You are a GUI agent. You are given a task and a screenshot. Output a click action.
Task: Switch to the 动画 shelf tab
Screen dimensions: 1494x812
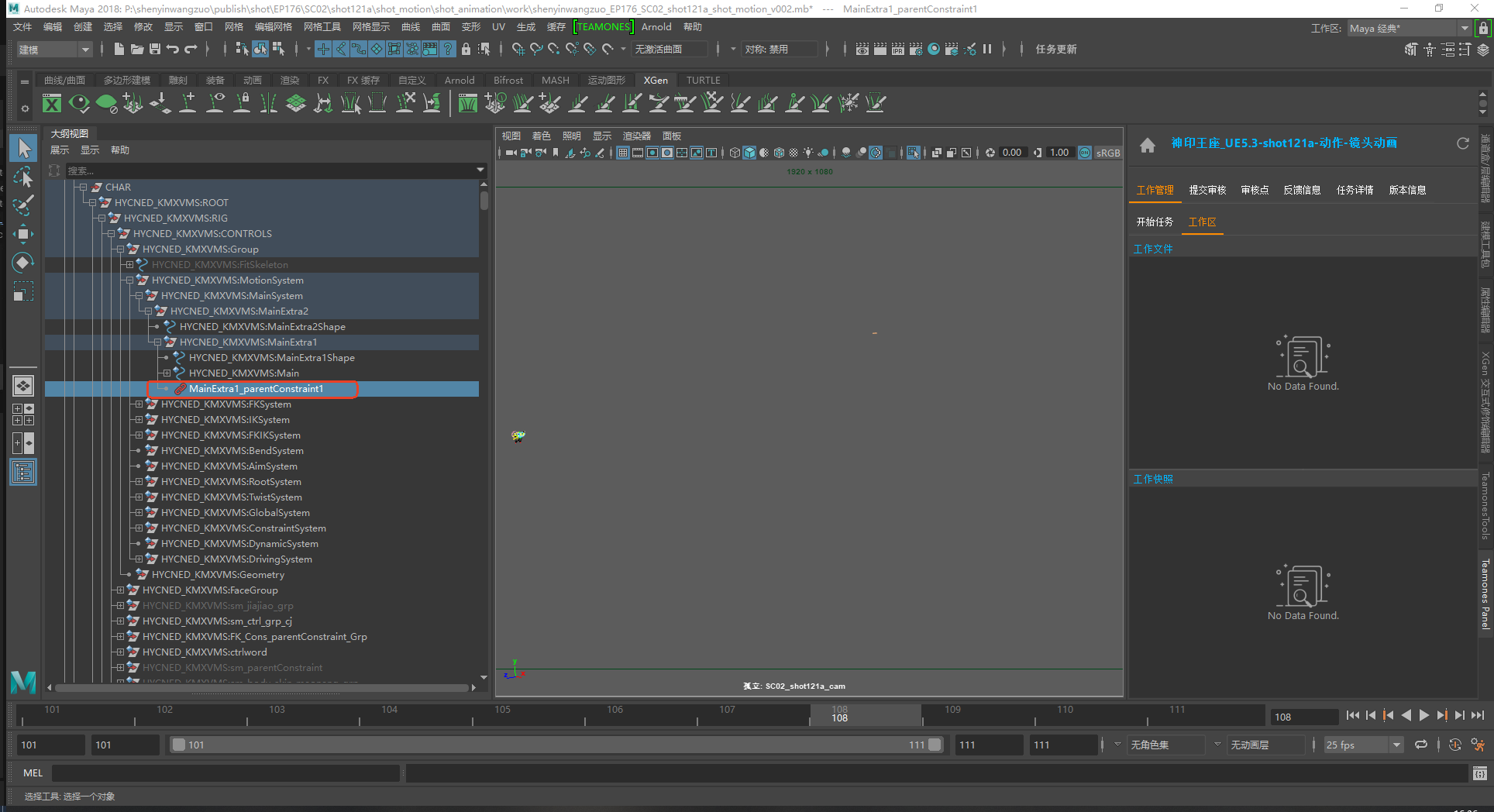pyautogui.click(x=253, y=80)
